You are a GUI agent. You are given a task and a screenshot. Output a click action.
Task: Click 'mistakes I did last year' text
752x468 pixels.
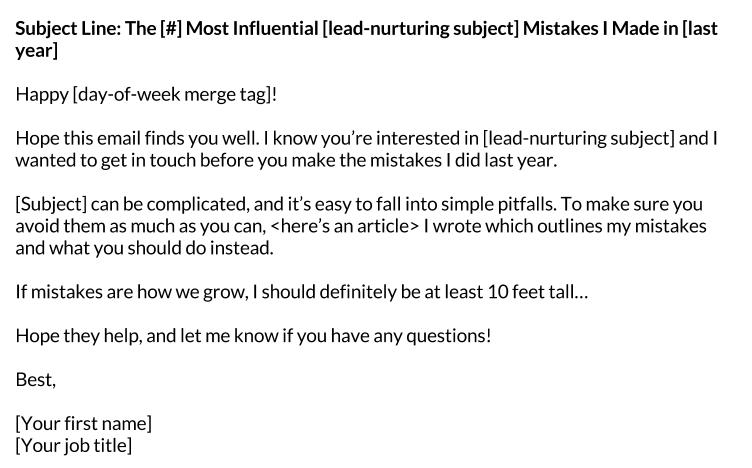pyautogui.click(x=463, y=160)
